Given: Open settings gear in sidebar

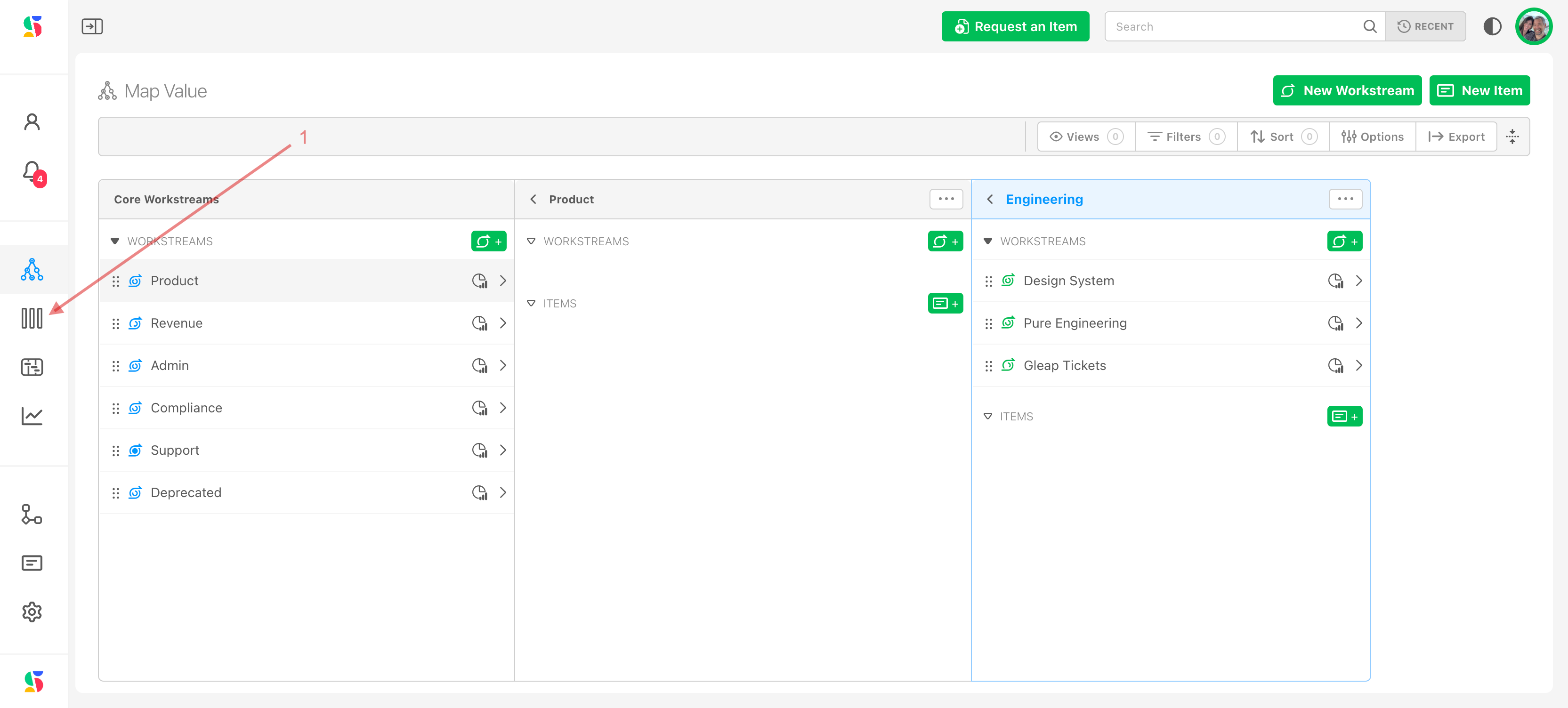Looking at the screenshot, I should pos(32,612).
